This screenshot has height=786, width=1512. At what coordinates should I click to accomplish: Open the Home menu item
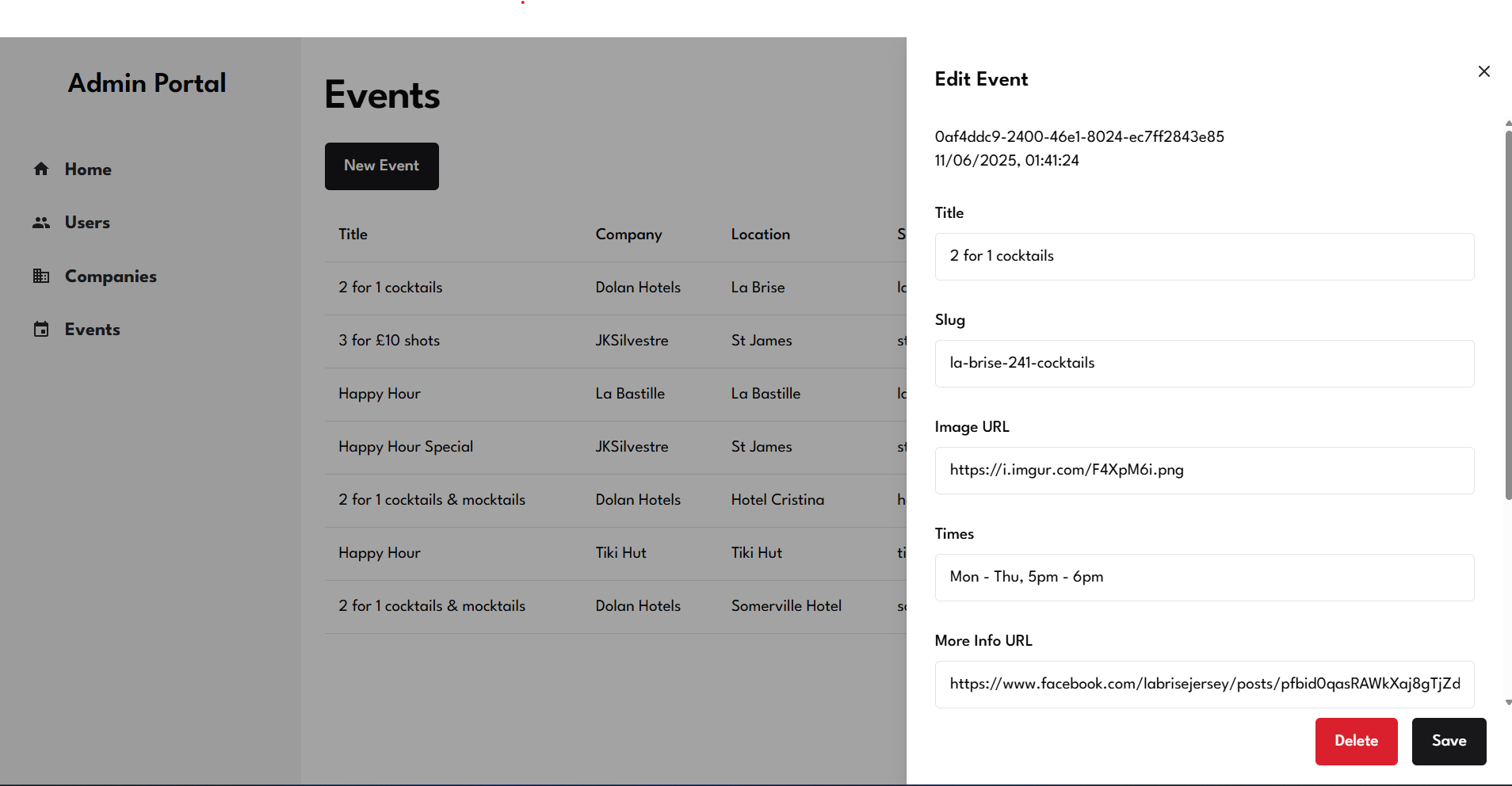[x=88, y=170]
